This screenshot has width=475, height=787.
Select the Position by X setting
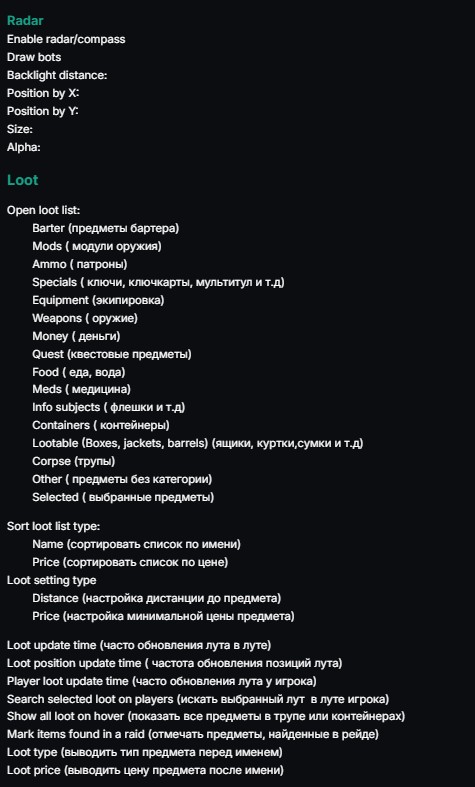43,93
